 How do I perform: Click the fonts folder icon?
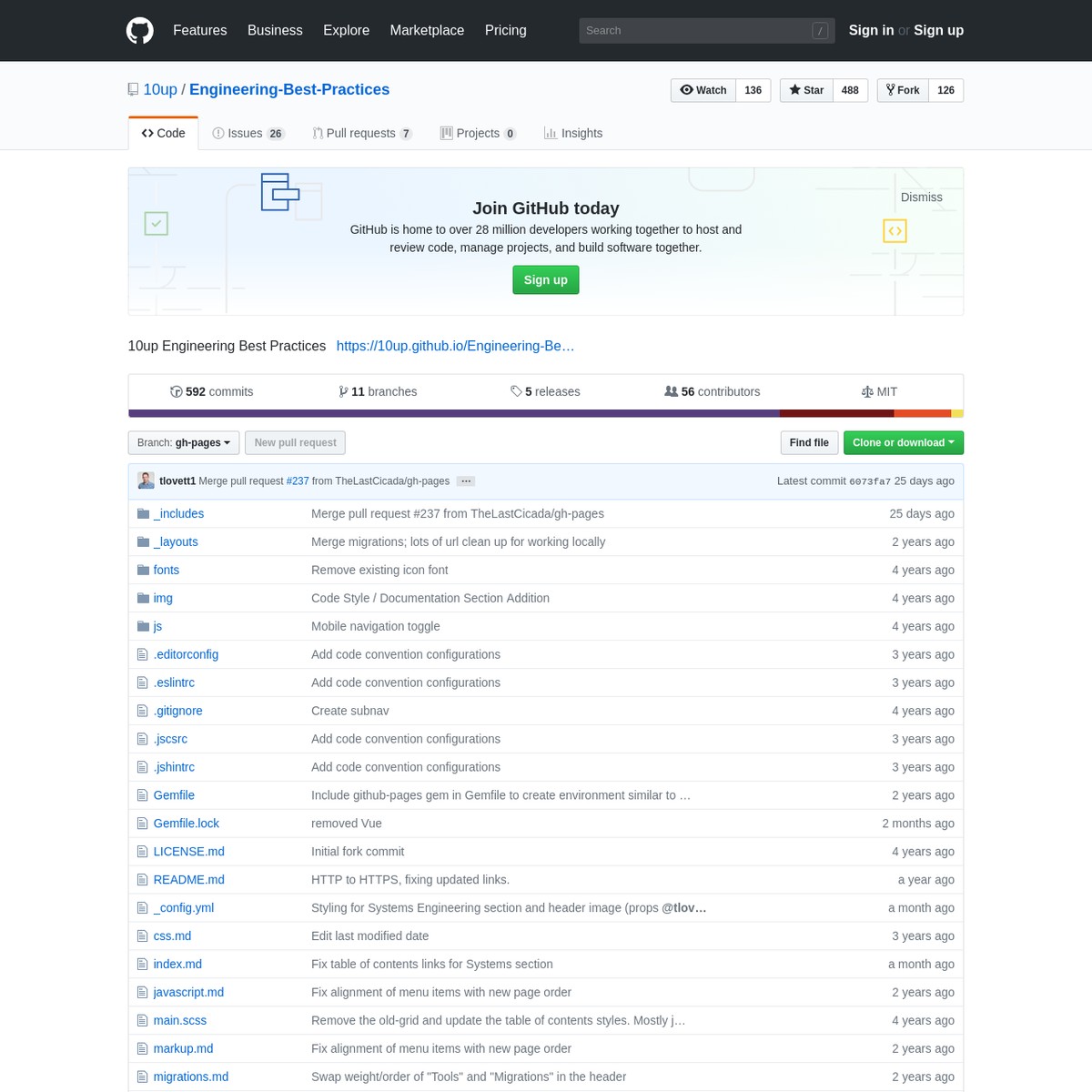[x=143, y=570]
